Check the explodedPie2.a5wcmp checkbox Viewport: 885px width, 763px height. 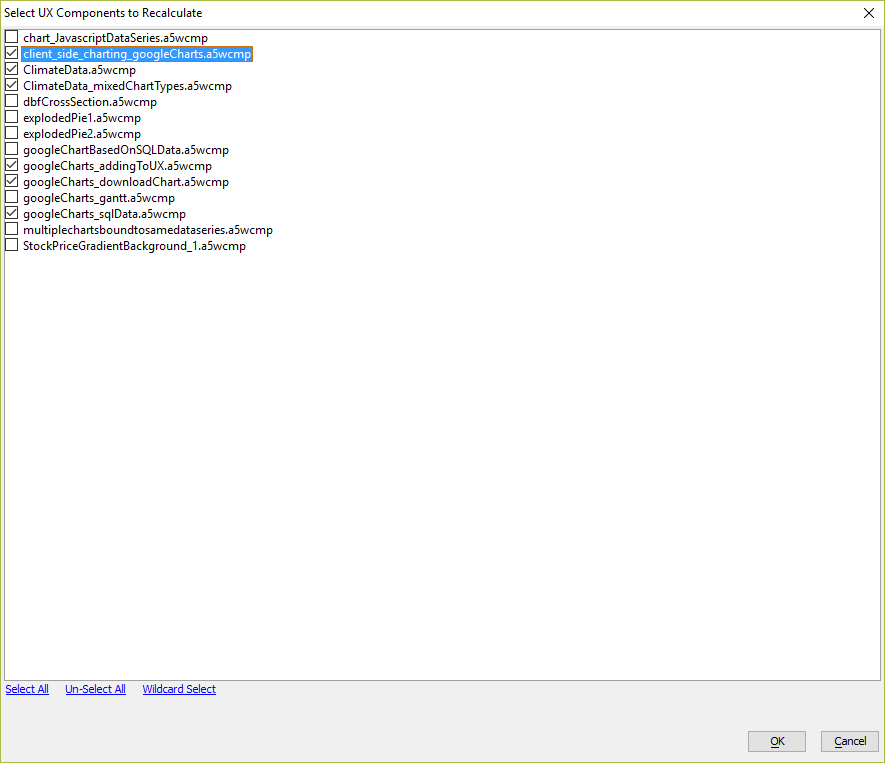[11, 133]
